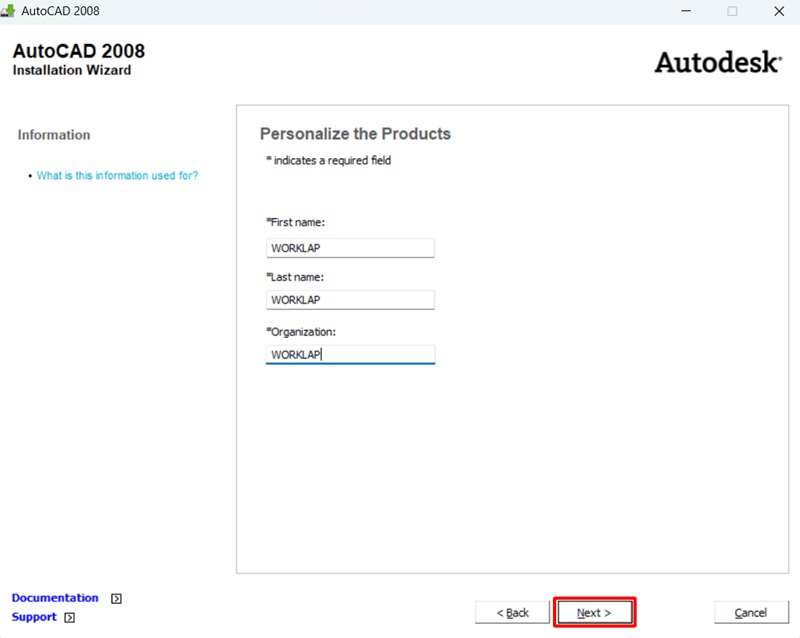The image size is (800, 638).
Task: Click the 'indicates a required field' note
Action: pos(328,160)
